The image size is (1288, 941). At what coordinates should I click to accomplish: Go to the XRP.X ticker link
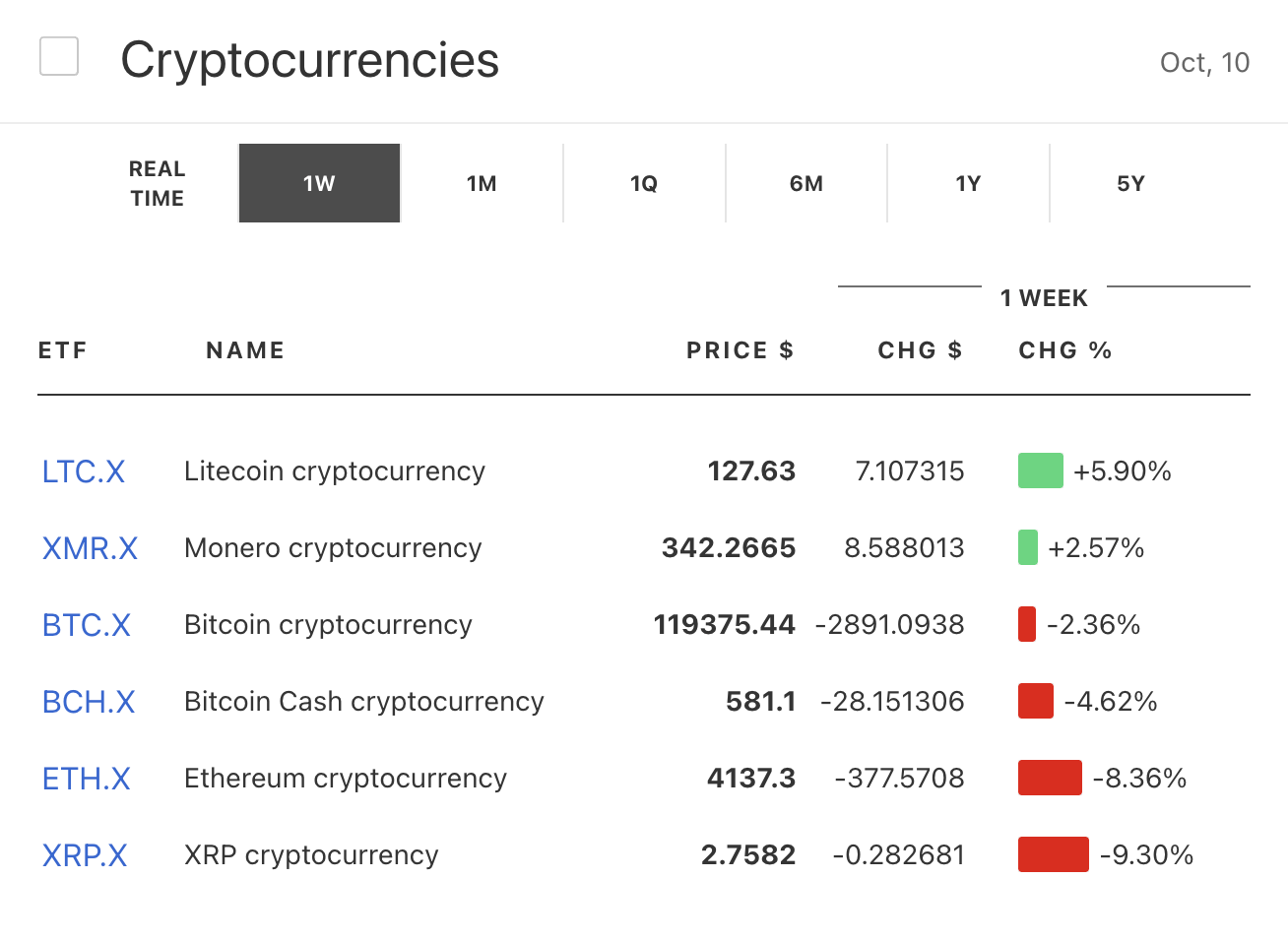85,855
